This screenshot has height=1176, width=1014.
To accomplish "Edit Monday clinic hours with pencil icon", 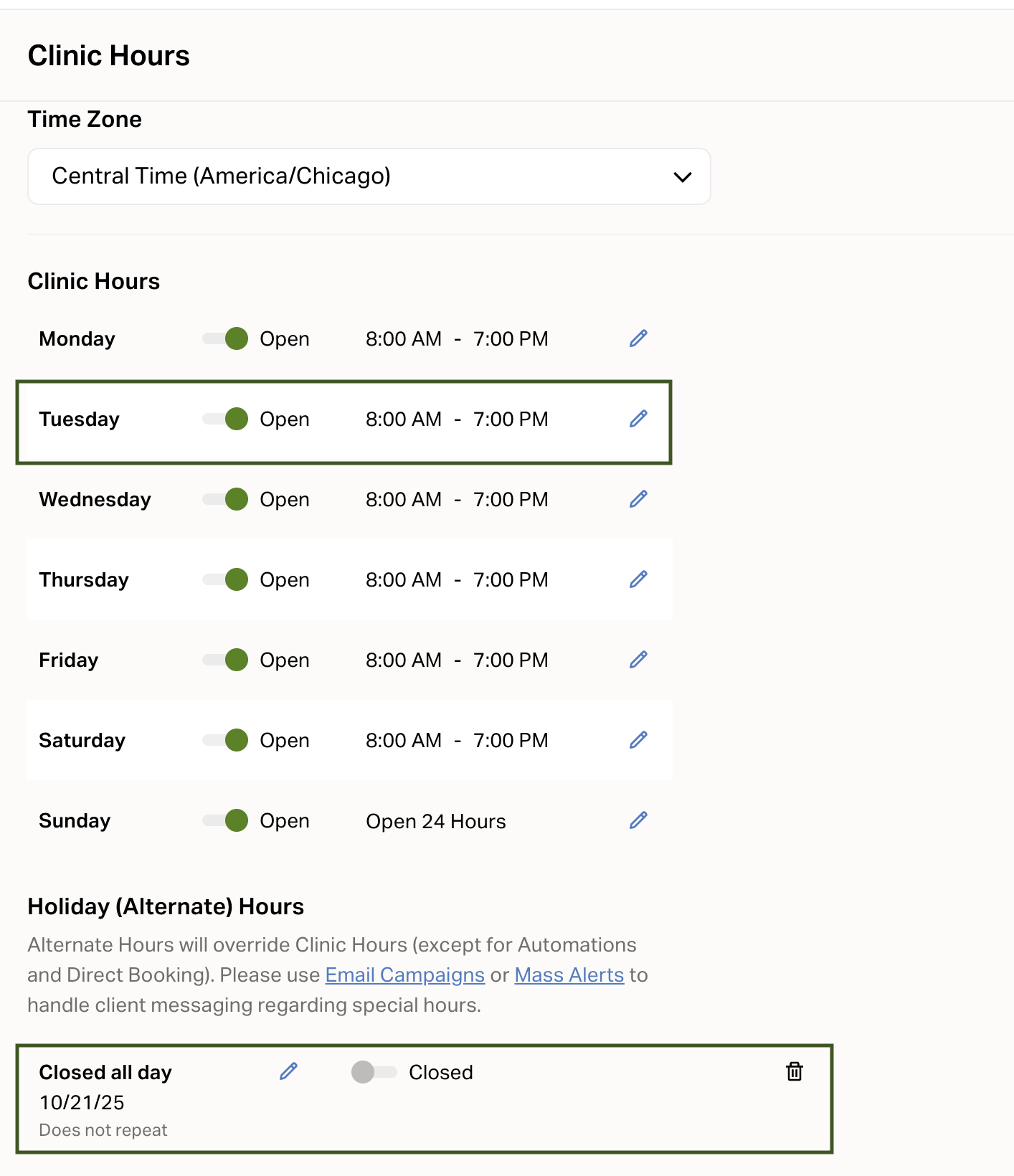I will click(638, 338).
